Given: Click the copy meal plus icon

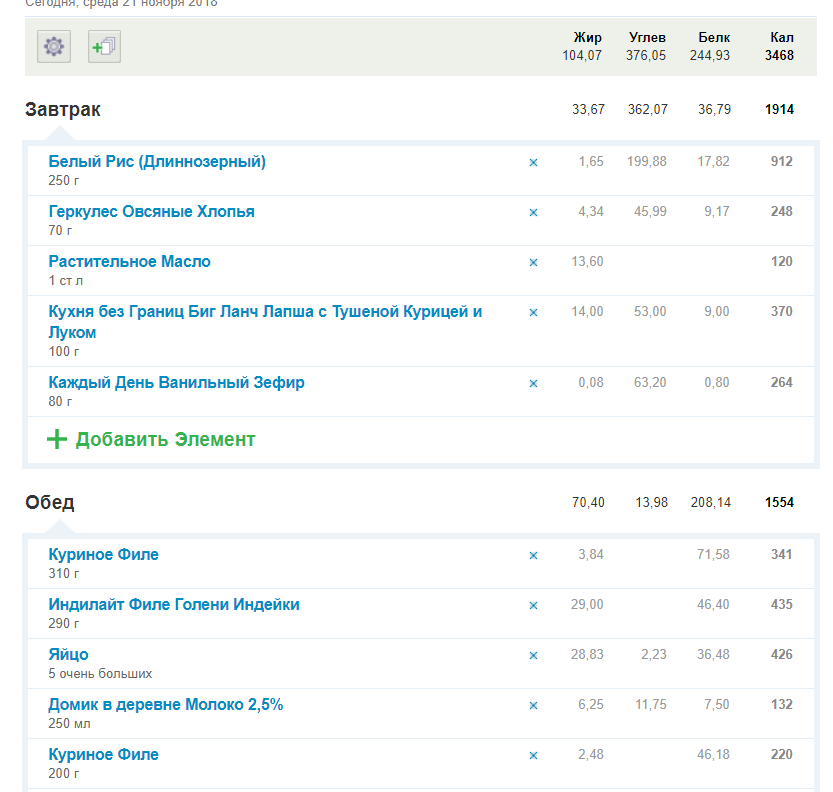Looking at the screenshot, I should tap(104, 46).
